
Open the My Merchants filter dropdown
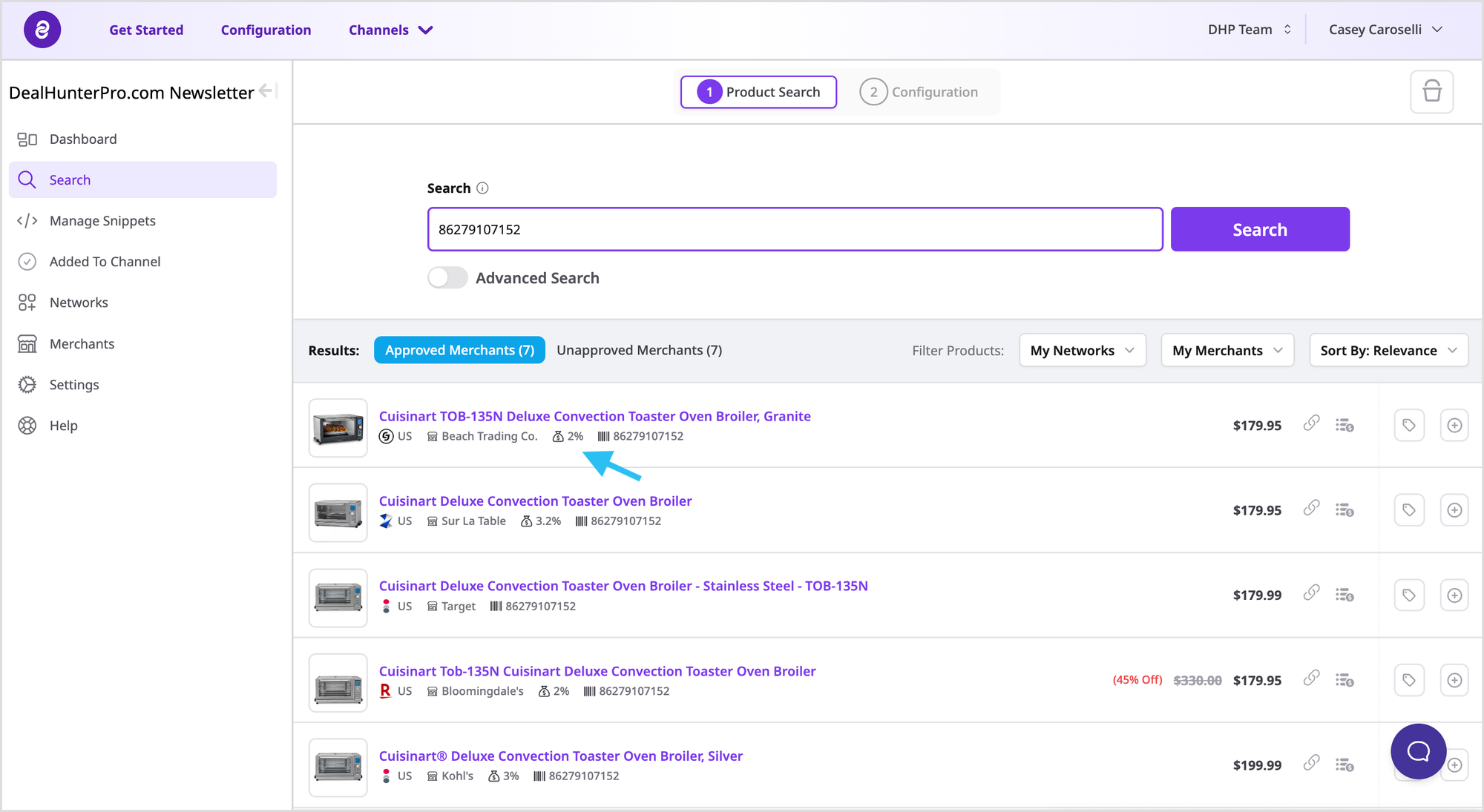click(x=1227, y=351)
